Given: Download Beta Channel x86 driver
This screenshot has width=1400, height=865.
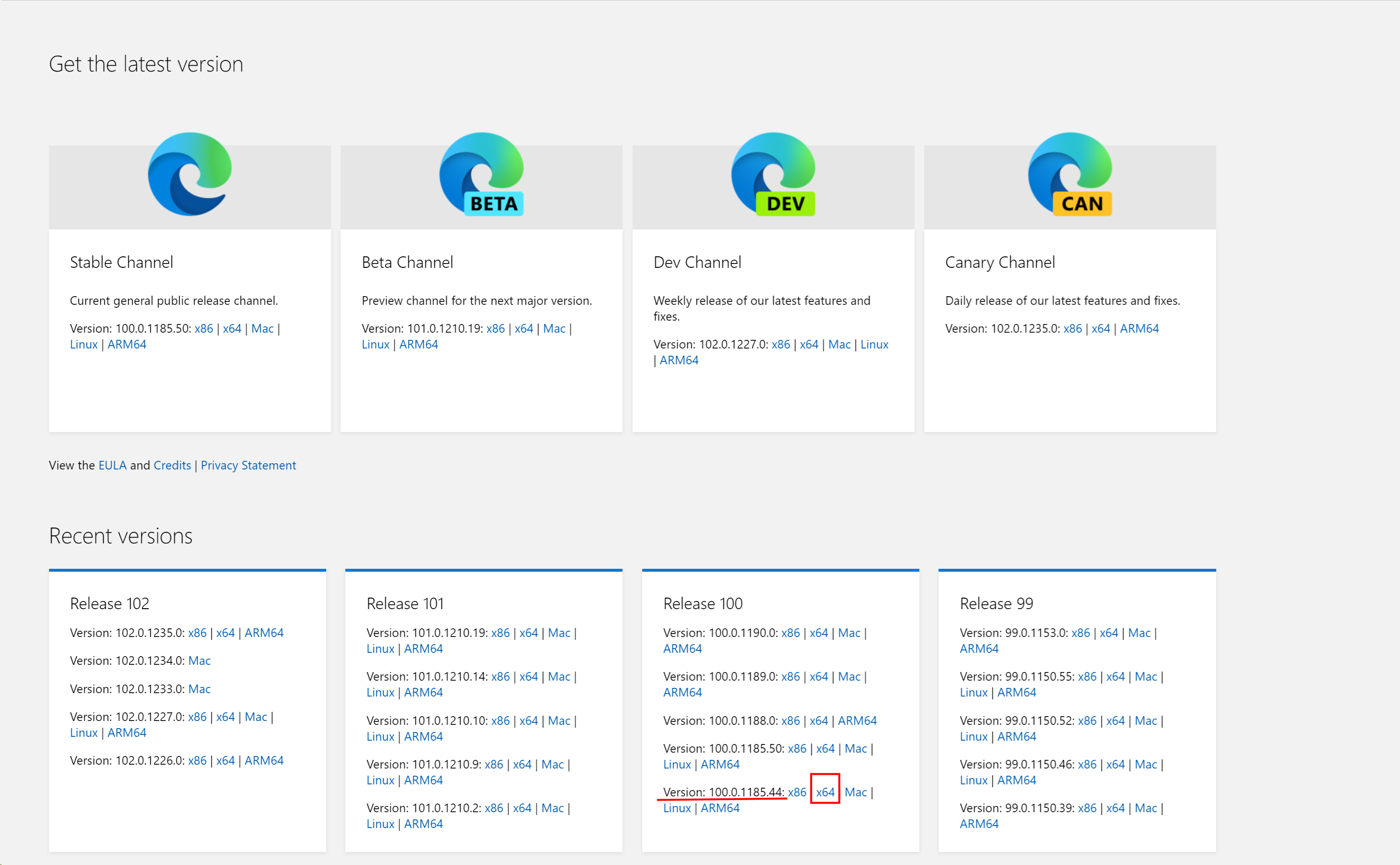Looking at the screenshot, I should (496, 328).
